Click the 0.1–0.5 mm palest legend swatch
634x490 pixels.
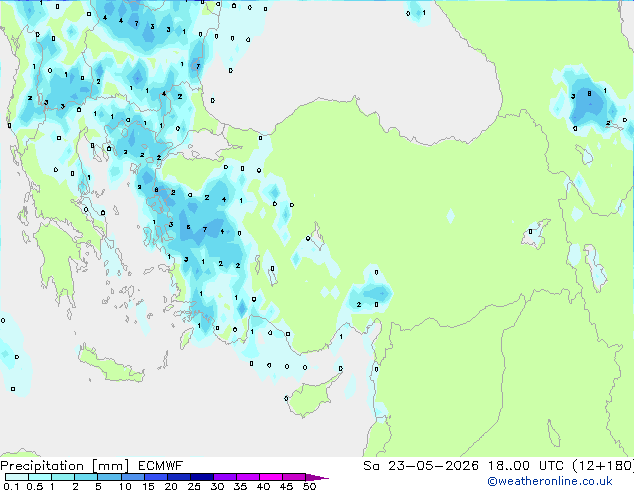(17, 477)
